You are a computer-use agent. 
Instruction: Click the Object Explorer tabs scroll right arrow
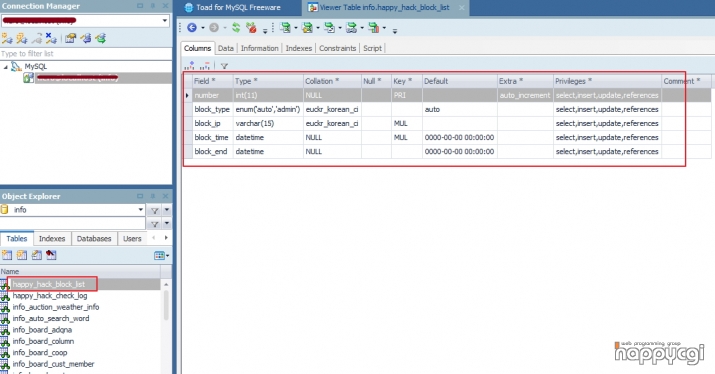(166, 238)
